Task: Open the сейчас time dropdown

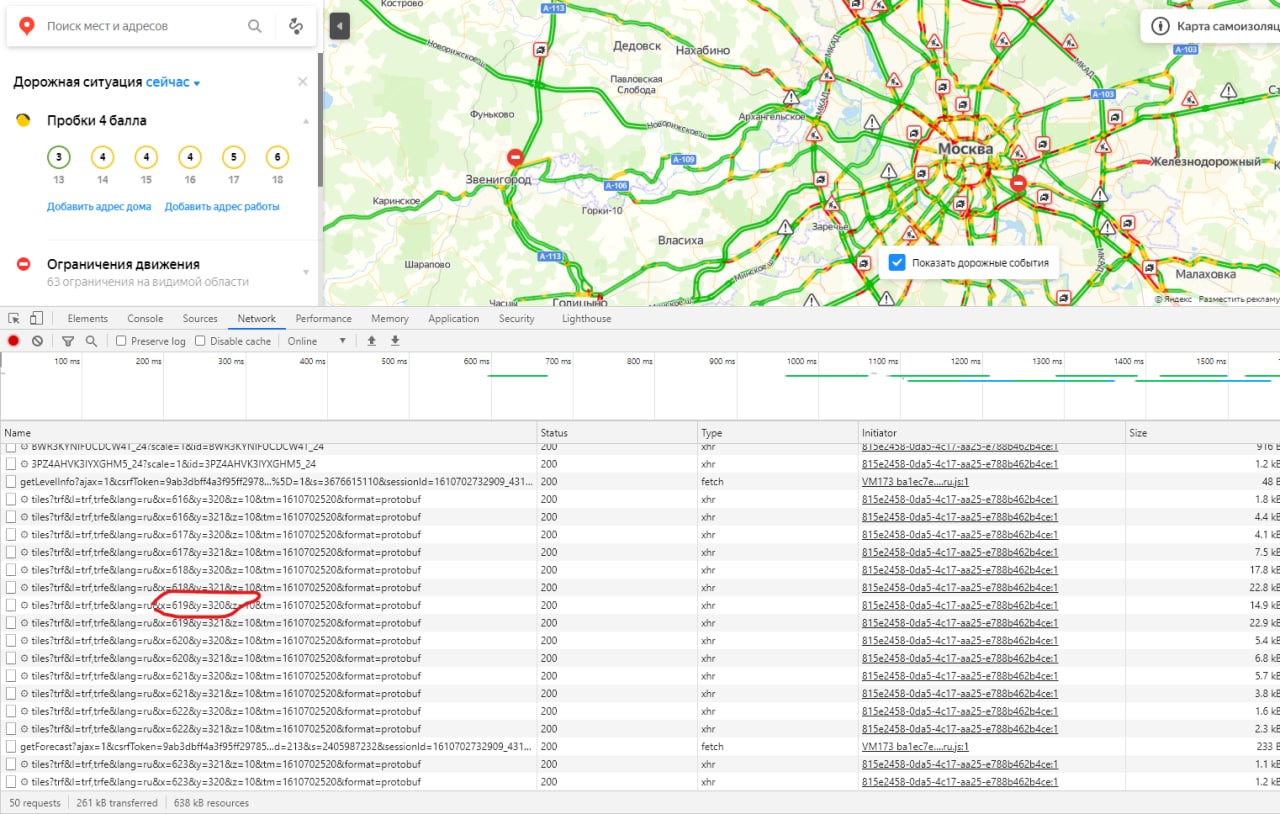Action: coord(173,82)
